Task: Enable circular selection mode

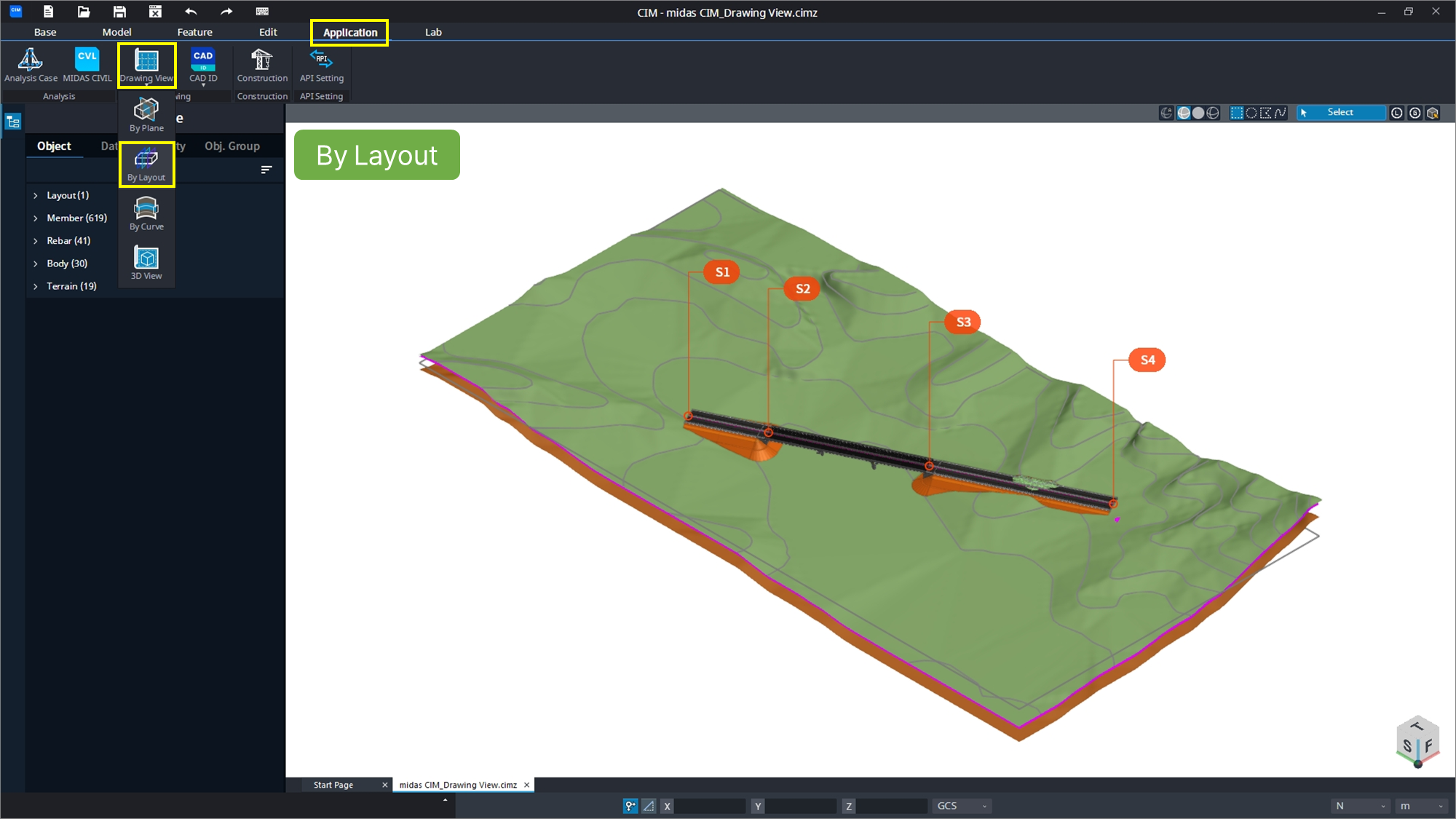Action: [1251, 113]
